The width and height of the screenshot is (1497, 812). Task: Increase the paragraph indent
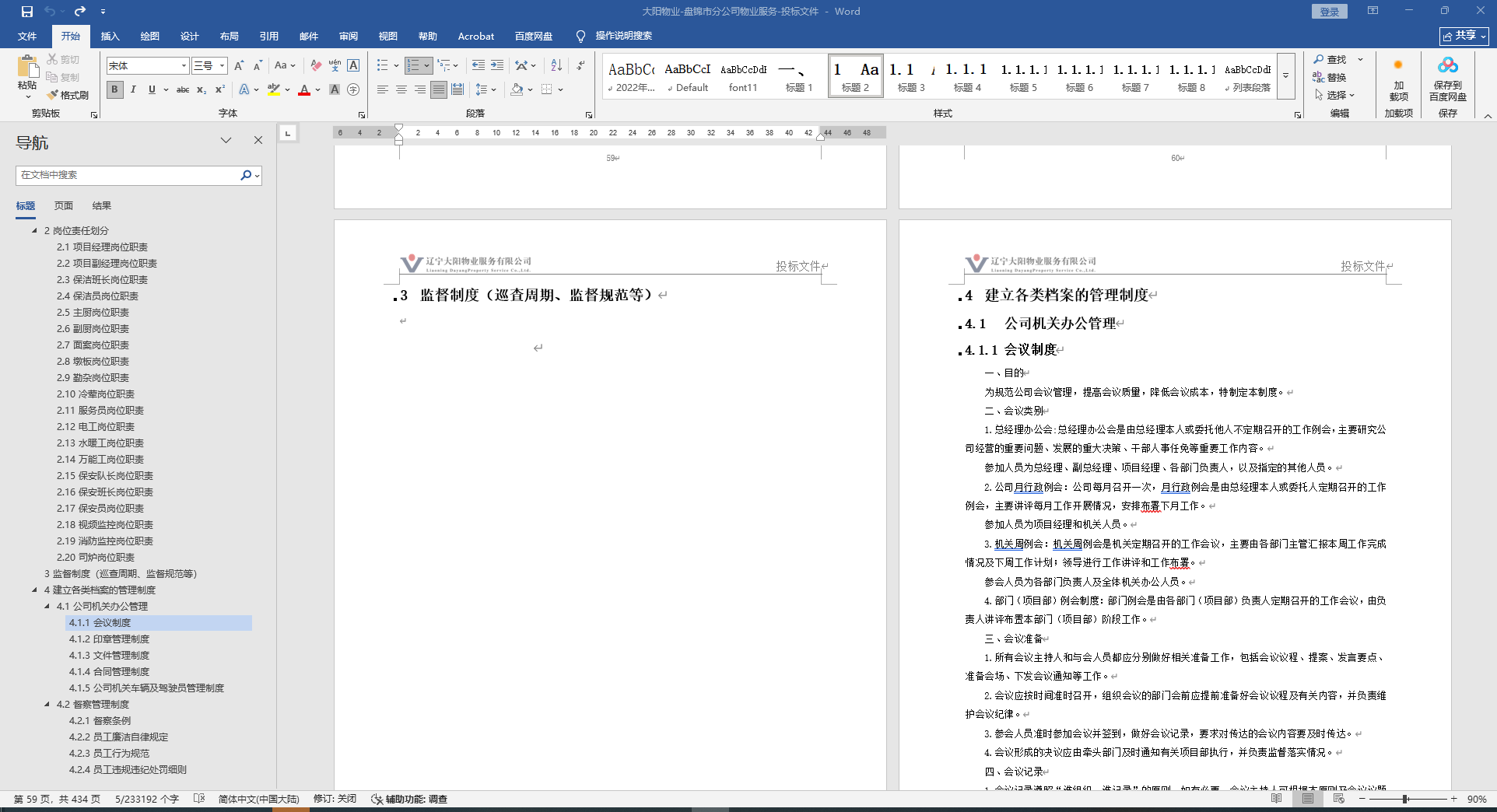tap(497, 66)
